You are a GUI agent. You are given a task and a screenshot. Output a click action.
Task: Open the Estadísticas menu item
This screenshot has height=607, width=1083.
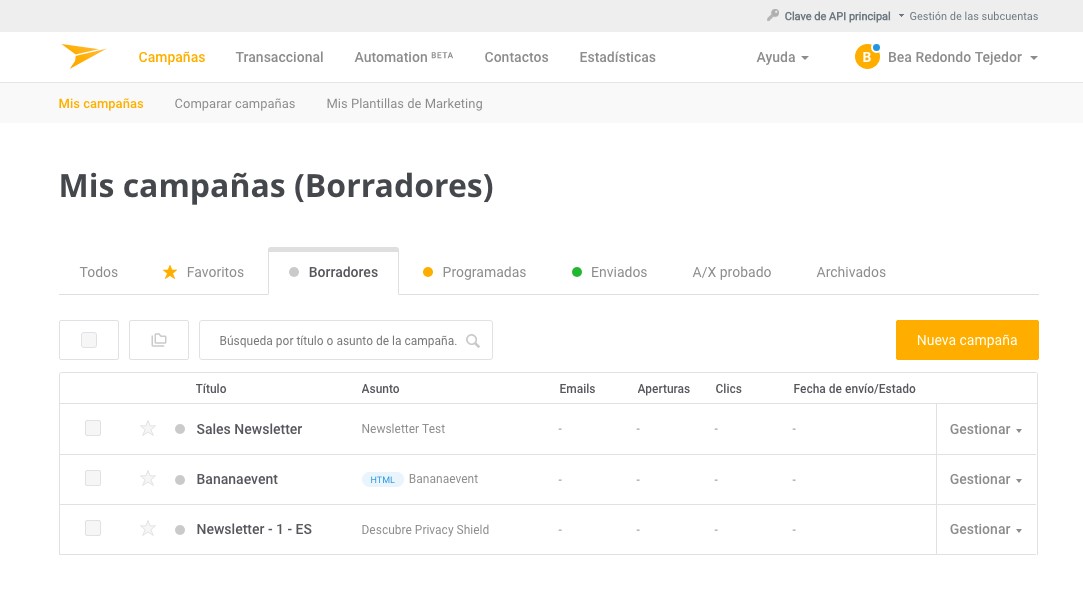pos(617,57)
